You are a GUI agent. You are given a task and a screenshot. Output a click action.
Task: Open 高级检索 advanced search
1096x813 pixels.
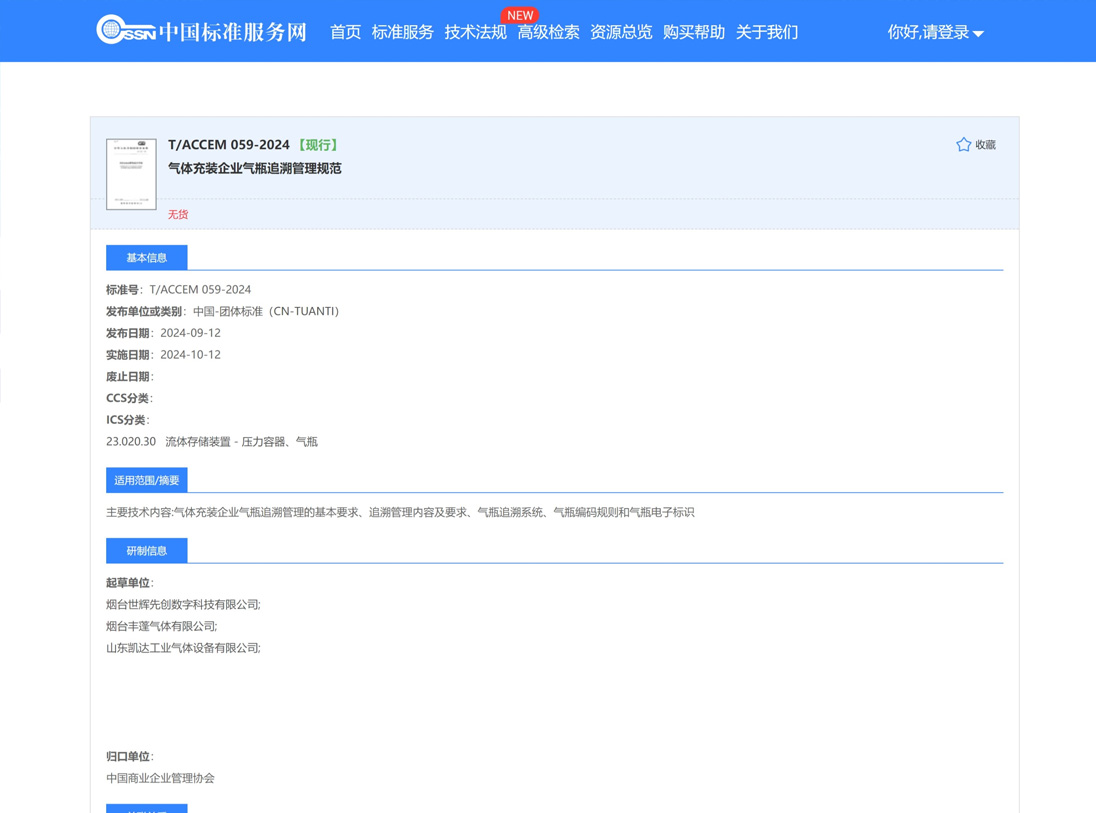[x=548, y=32]
